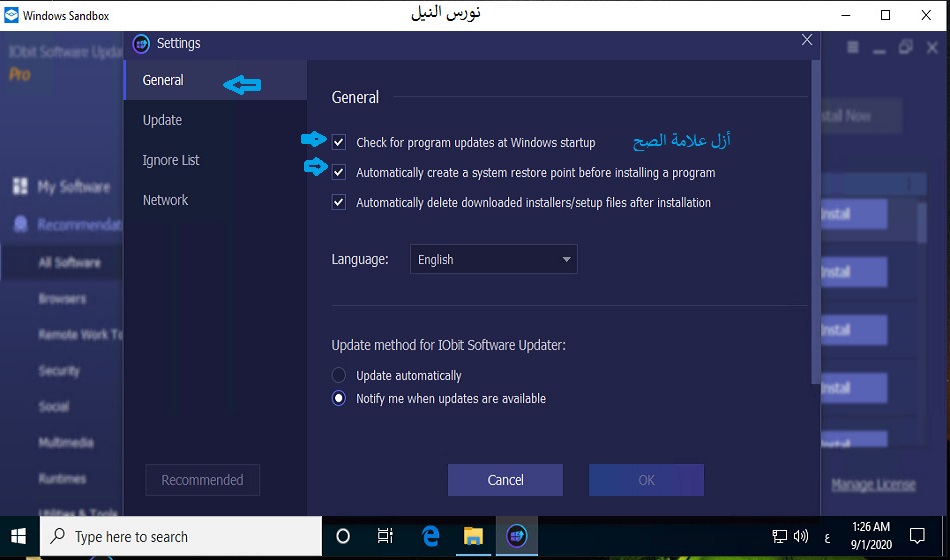Image resolution: width=950 pixels, height=560 pixels.
Task: Click the network icon in system tray
Action: click(x=779, y=537)
